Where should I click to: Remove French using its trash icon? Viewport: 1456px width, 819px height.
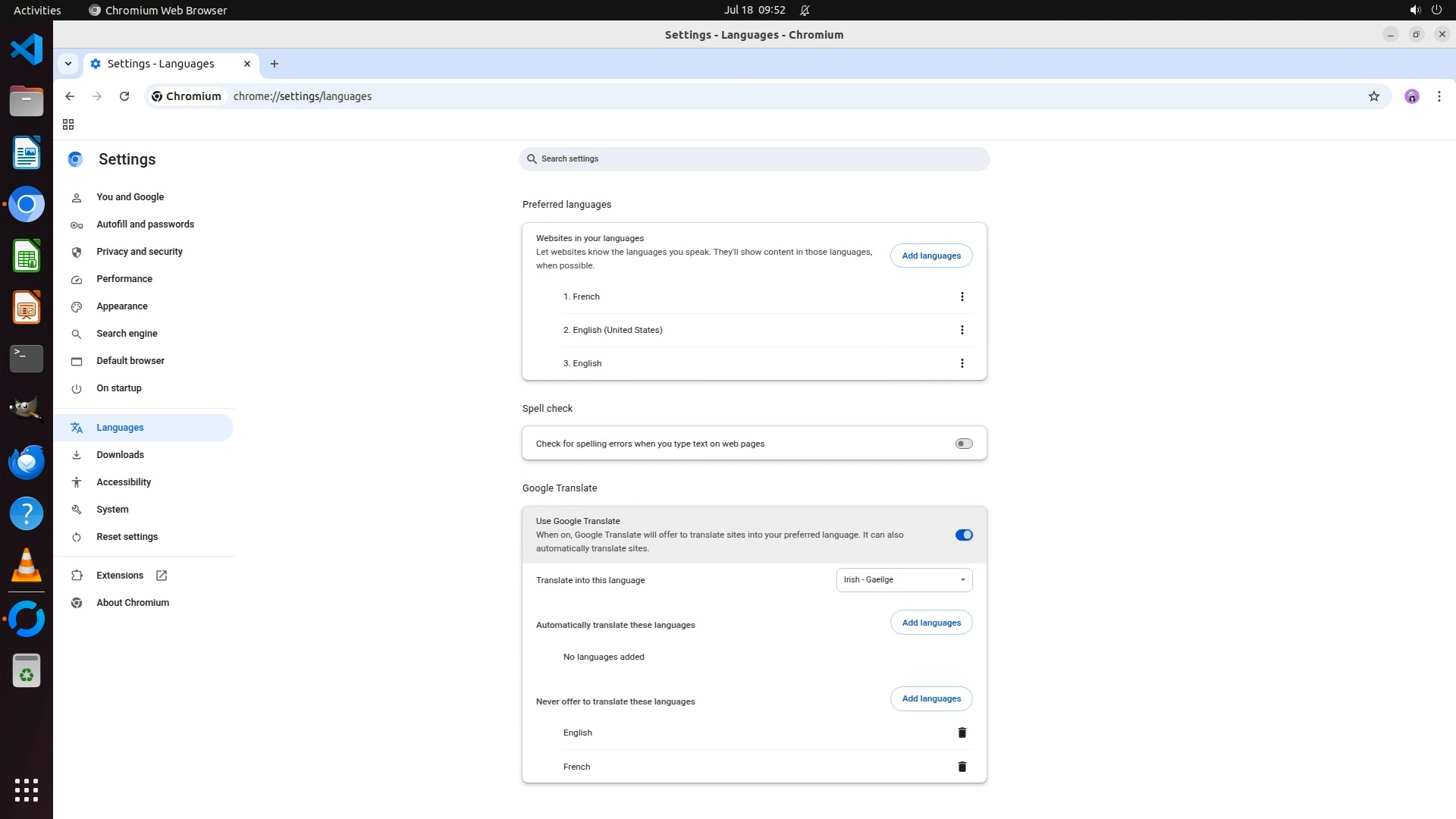click(x=962, y=767)
